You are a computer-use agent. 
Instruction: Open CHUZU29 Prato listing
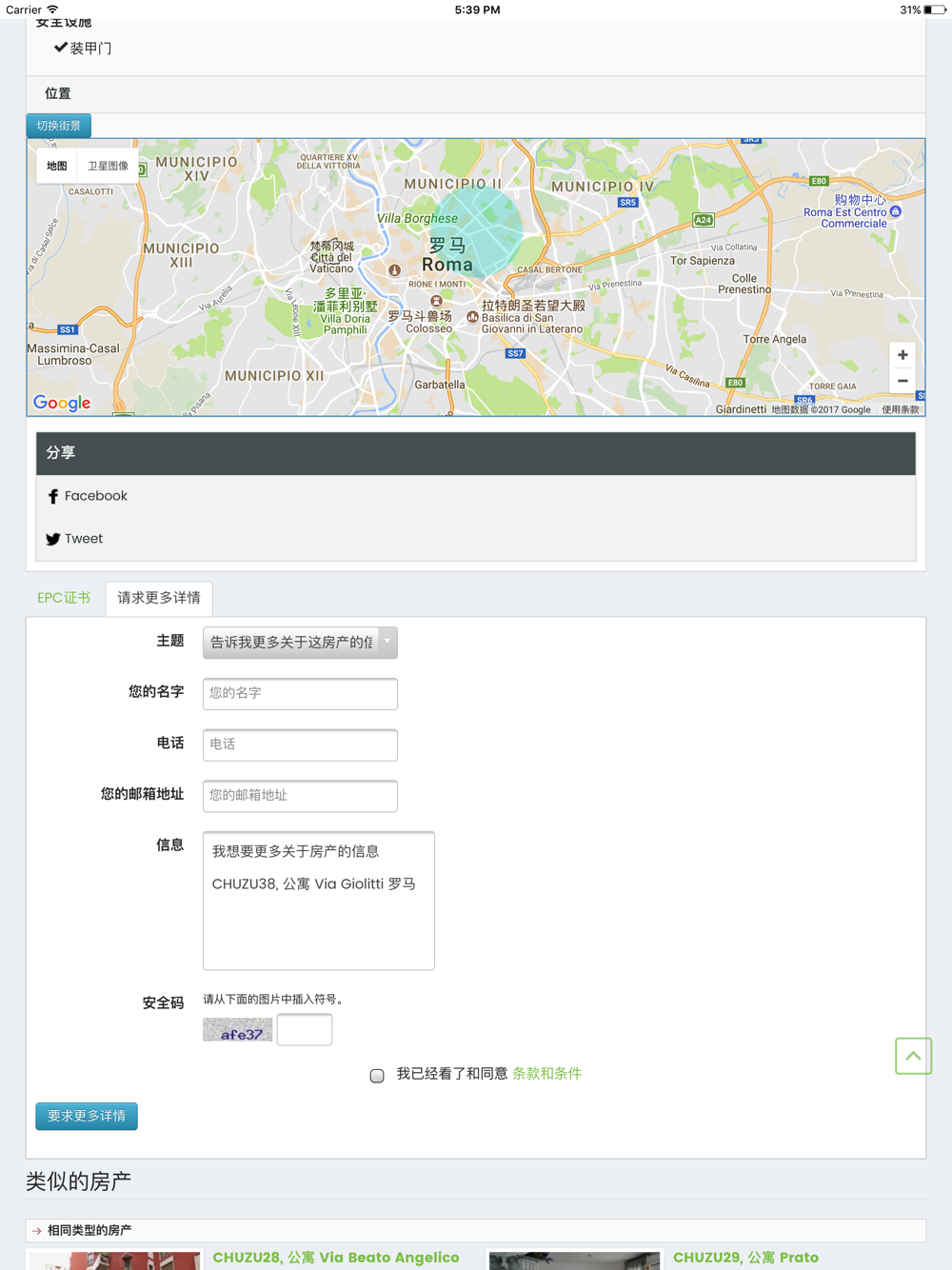(x=745, y=1258)
